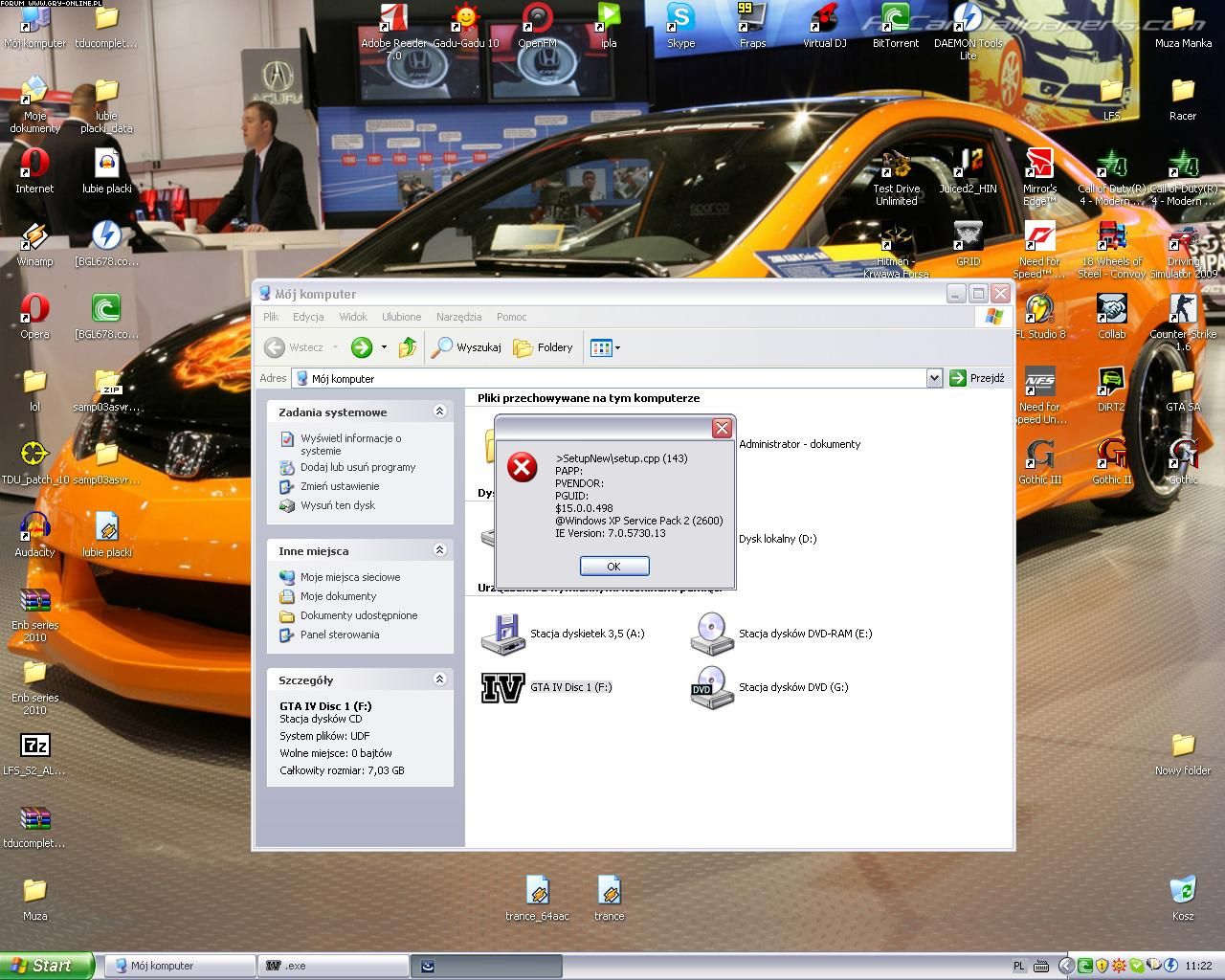Select the DVD-RAM drive (E:) icon
Screen dimensions: 1225x980
pyautogui.click(x=712, y=634)
